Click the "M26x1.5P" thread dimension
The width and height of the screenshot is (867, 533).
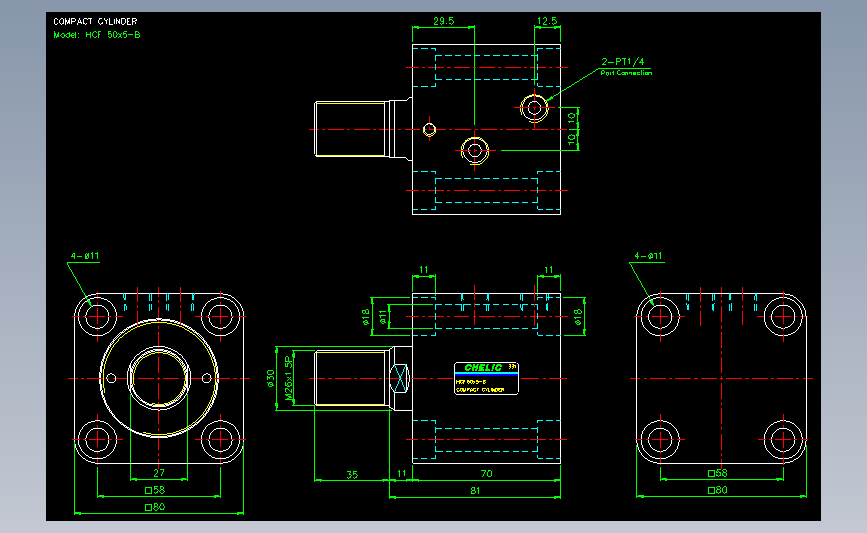pyautogui.click(x=288, y=378)
